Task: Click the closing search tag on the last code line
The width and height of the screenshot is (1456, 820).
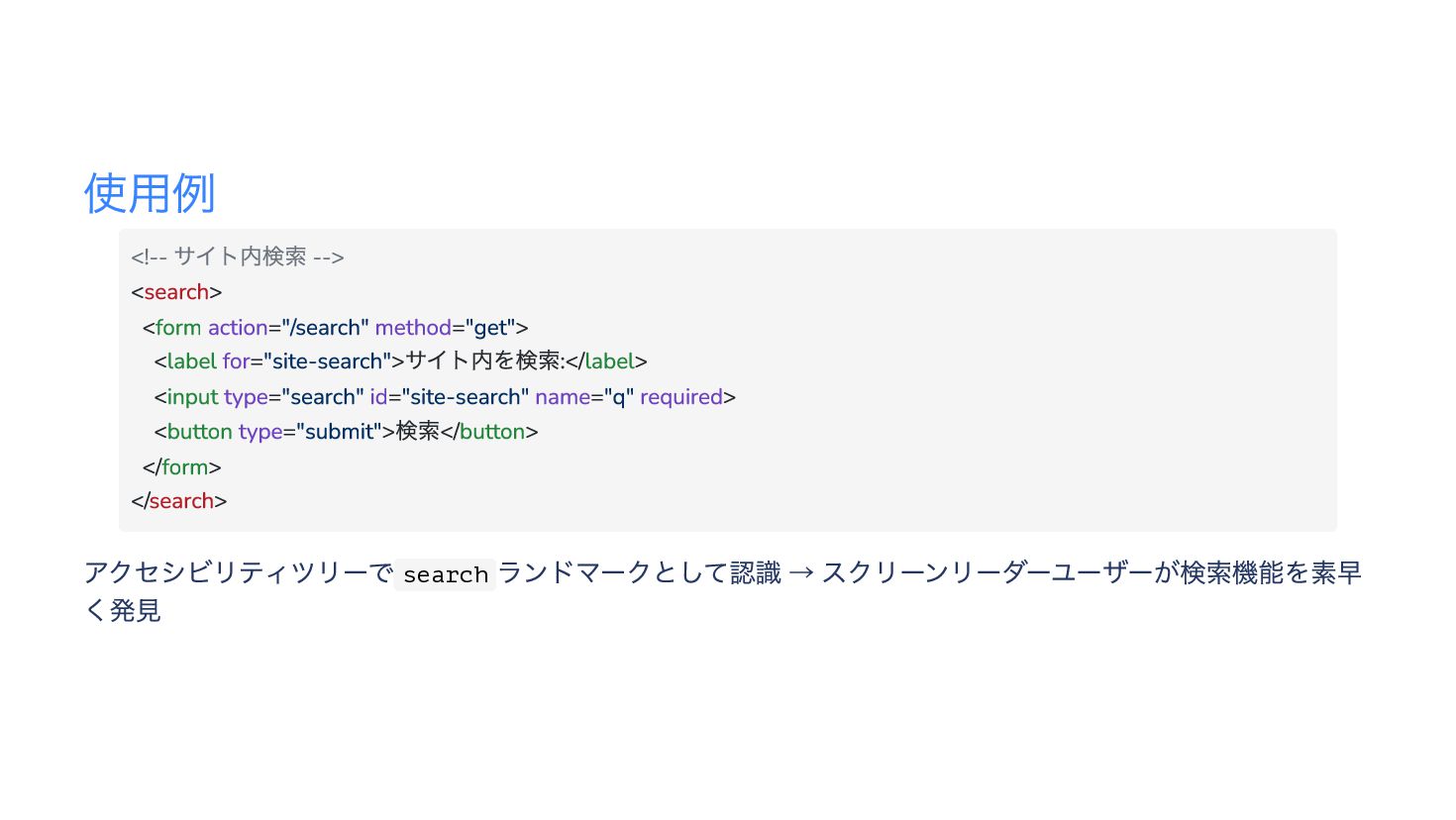Action: 179,501
